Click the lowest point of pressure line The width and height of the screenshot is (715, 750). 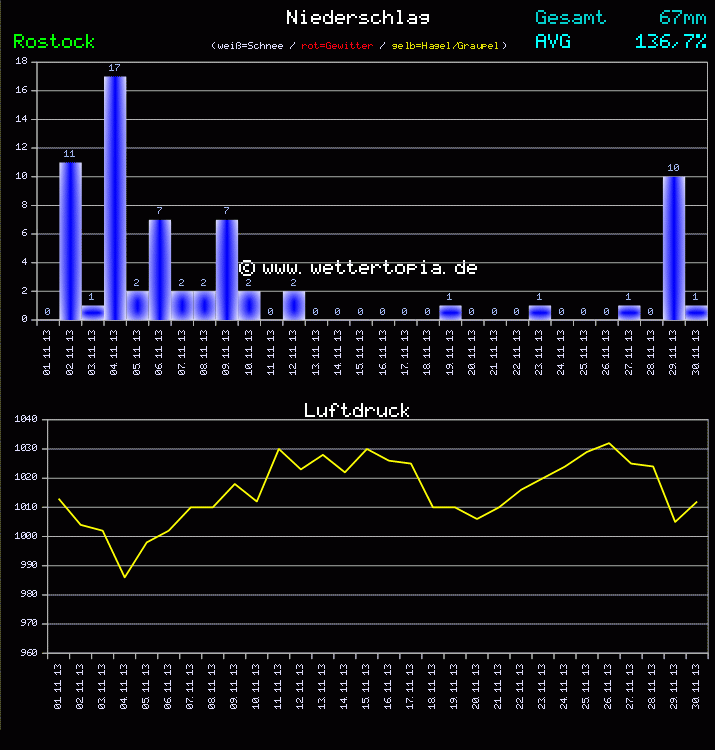click(x=125, y=577)
